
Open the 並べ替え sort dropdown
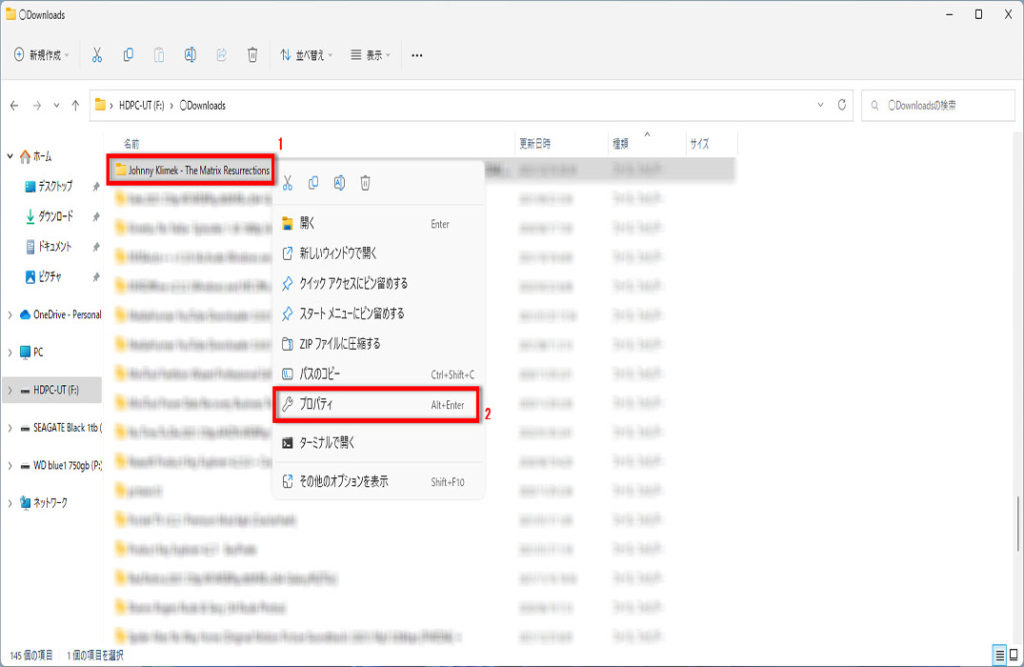[x=306, y=55]
